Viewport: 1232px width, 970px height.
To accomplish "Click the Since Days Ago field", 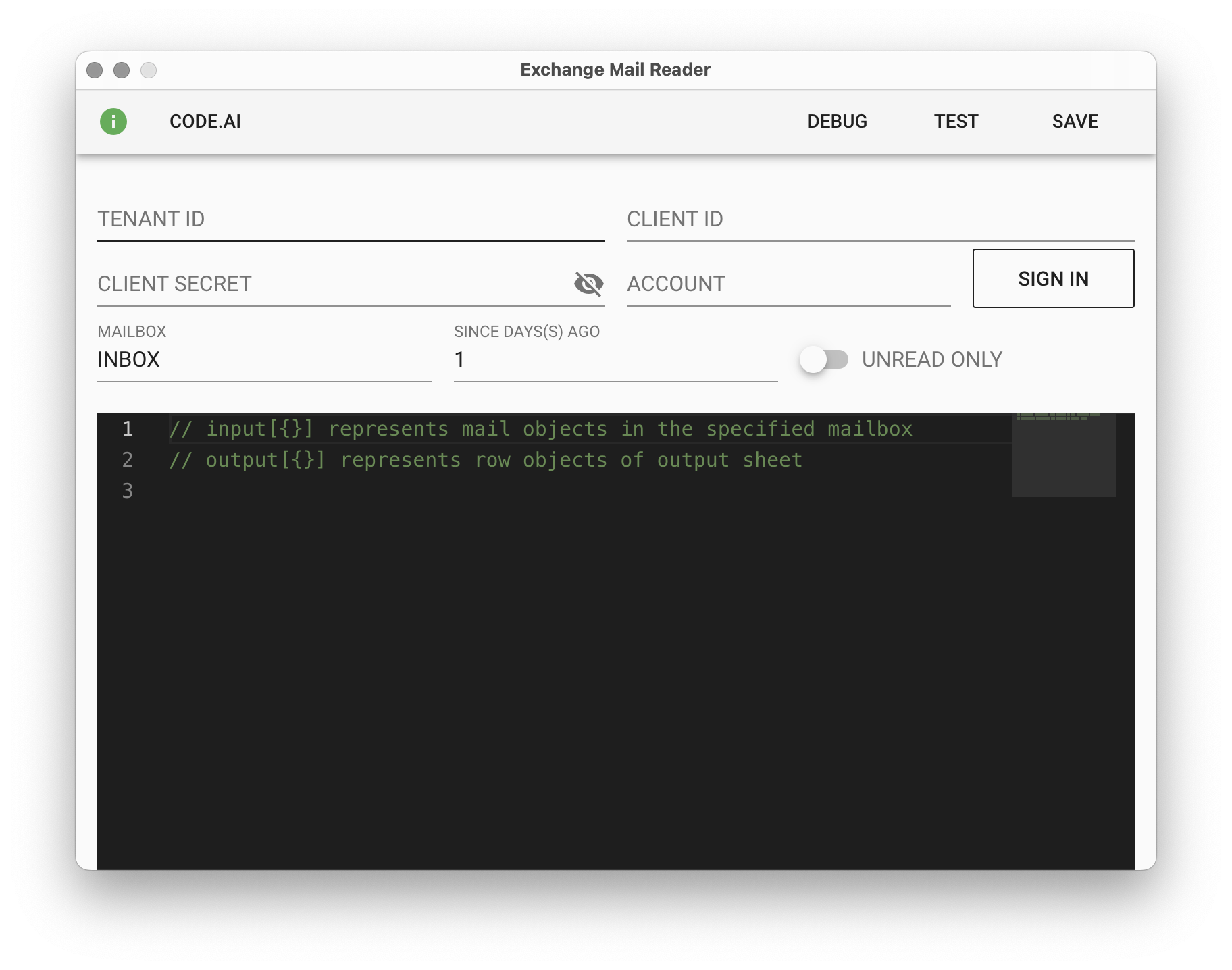I will coord(615,360).
